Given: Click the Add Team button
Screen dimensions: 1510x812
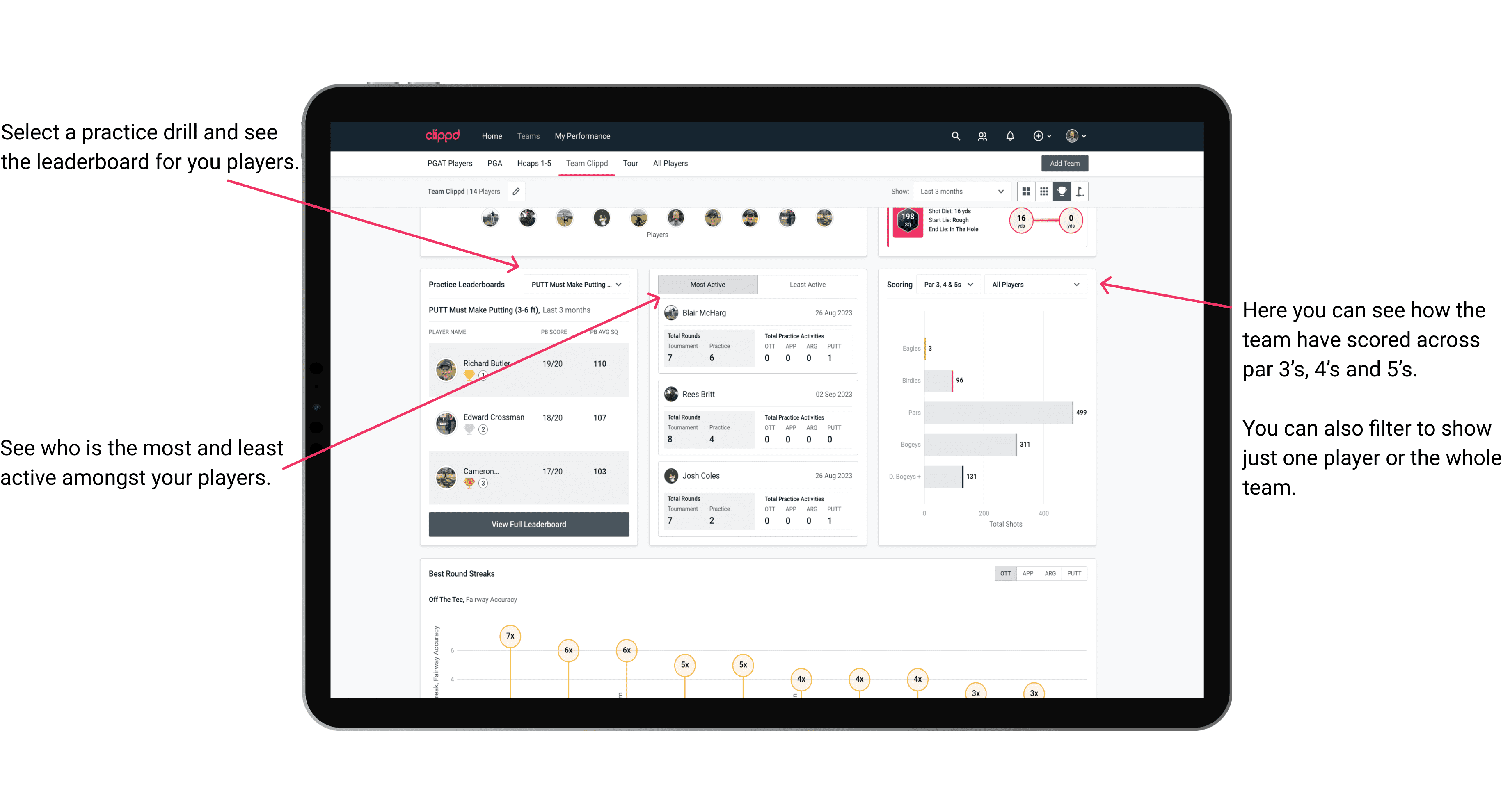Looking at the screenshot, I should (1064, 163).
